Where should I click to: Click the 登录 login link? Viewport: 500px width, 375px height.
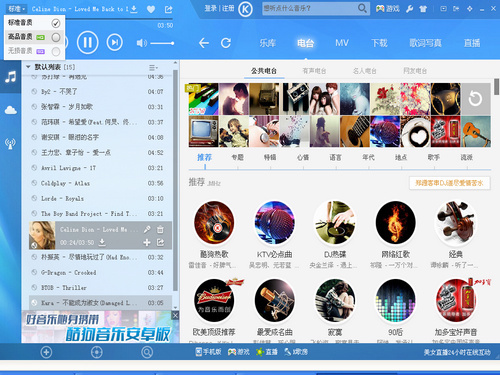(x=210, y=8)
